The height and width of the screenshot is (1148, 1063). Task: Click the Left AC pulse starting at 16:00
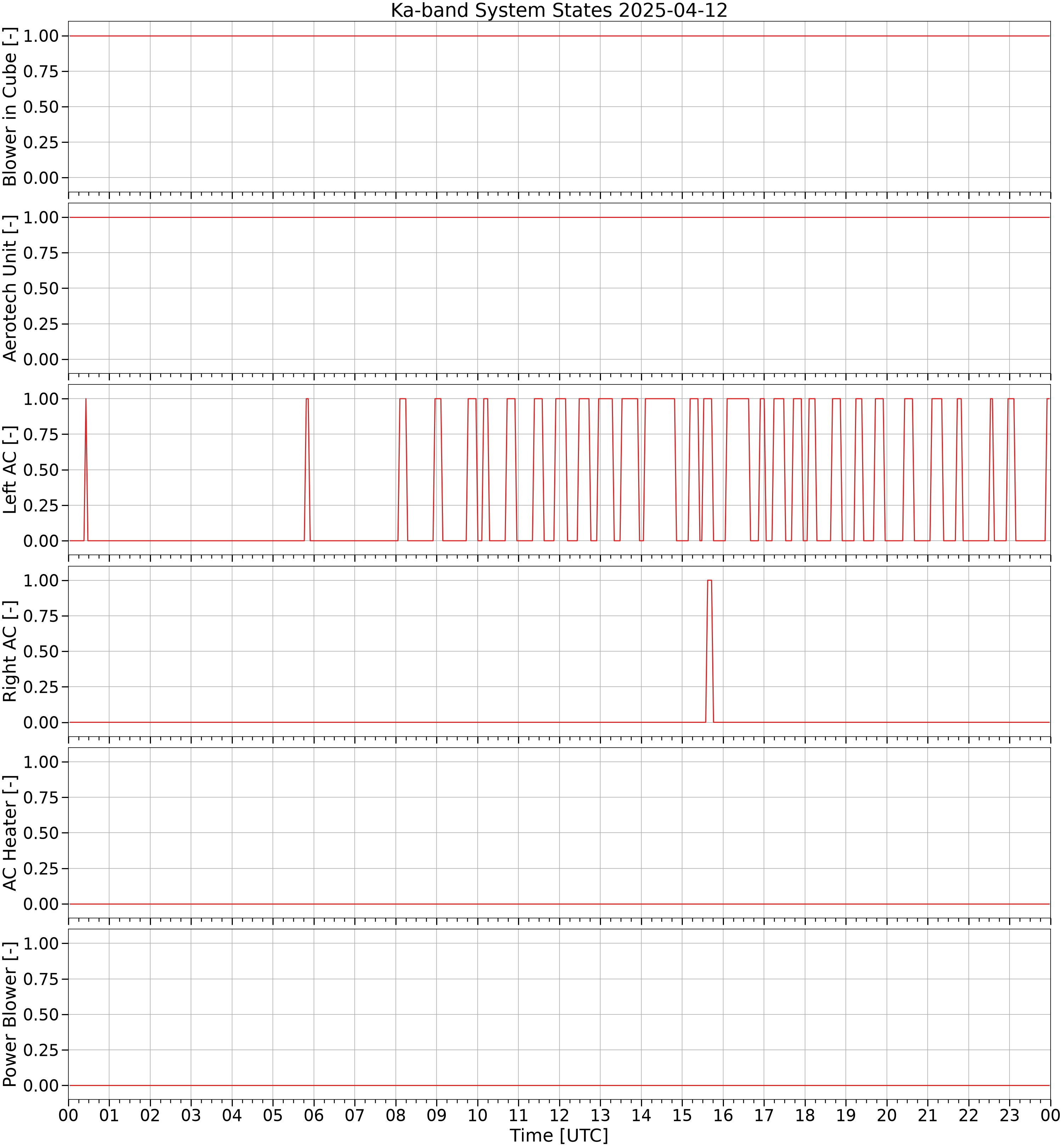click(x=737, y=469)
